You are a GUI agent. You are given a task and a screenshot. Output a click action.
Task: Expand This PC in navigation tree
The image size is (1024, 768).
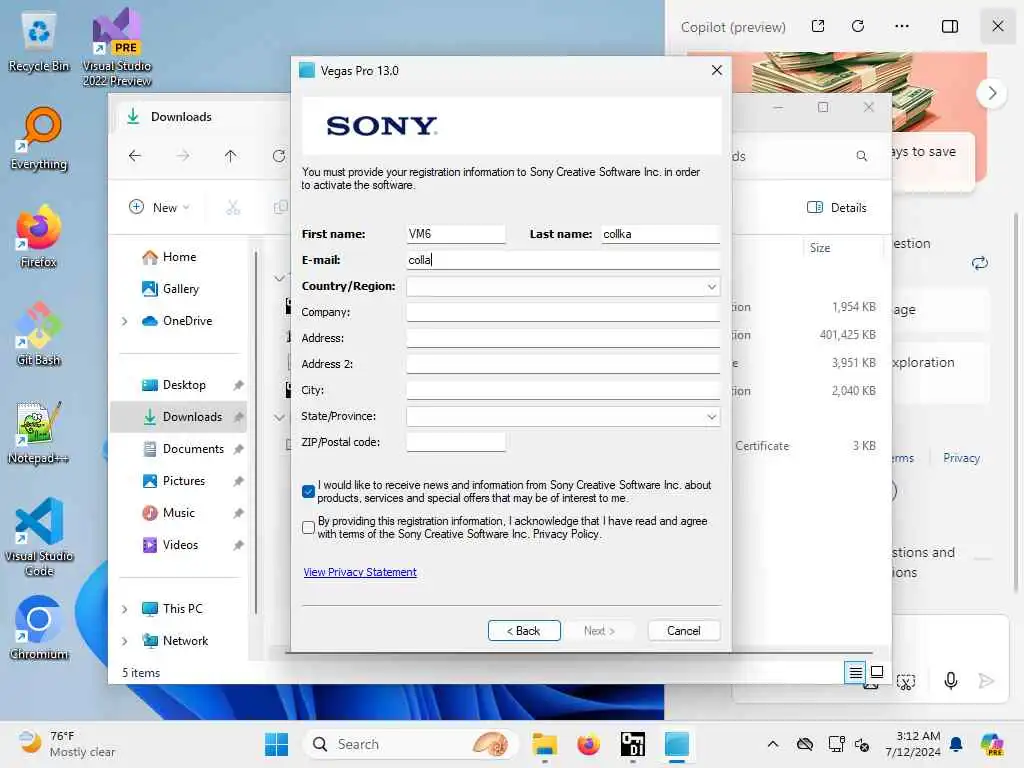(125, 609)
